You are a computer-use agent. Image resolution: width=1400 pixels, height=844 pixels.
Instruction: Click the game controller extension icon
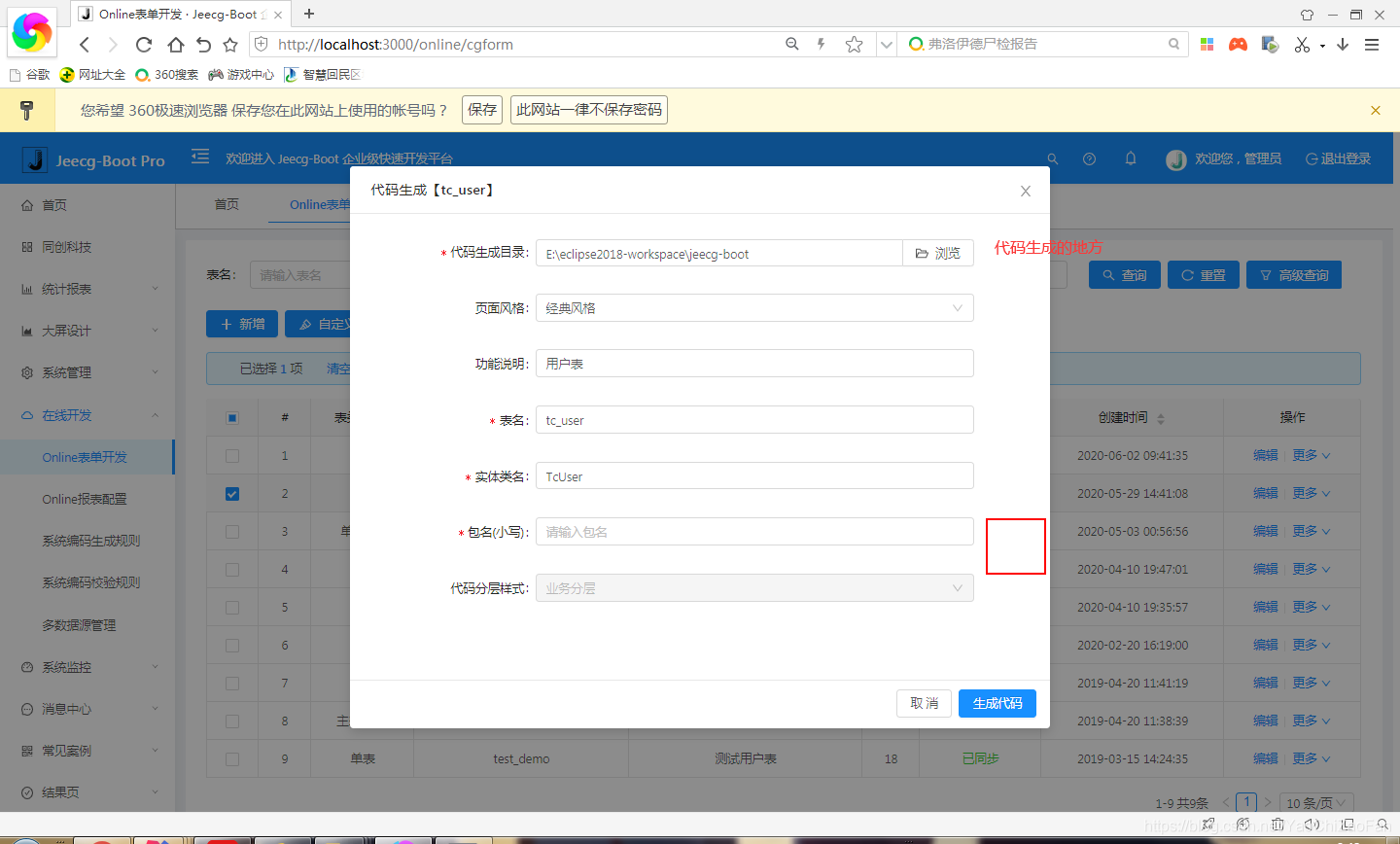click(x=1238, y=44)
